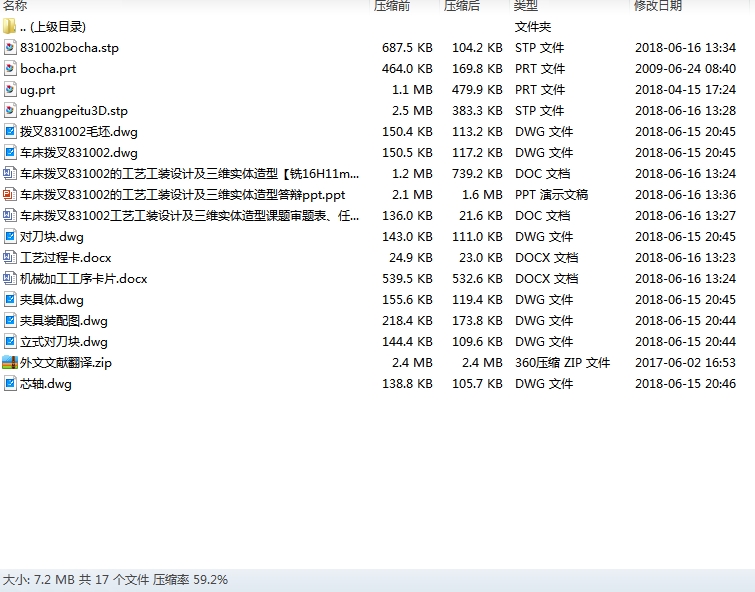This screenshot has height=592, width=755.
Task: Select the 夹具体.dwg file icon
Action: click(10, 300)
